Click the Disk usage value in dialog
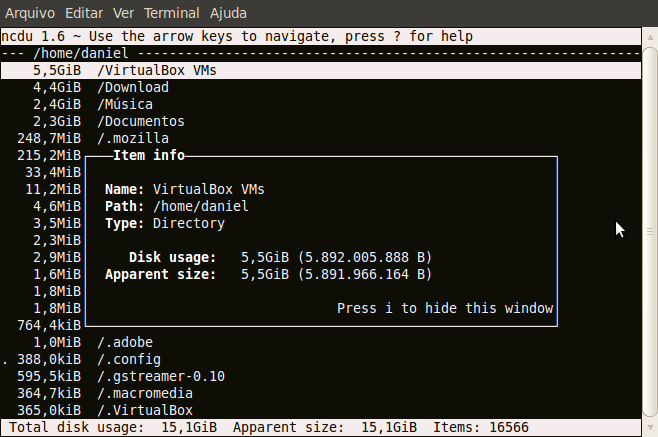 click(335, 257)
